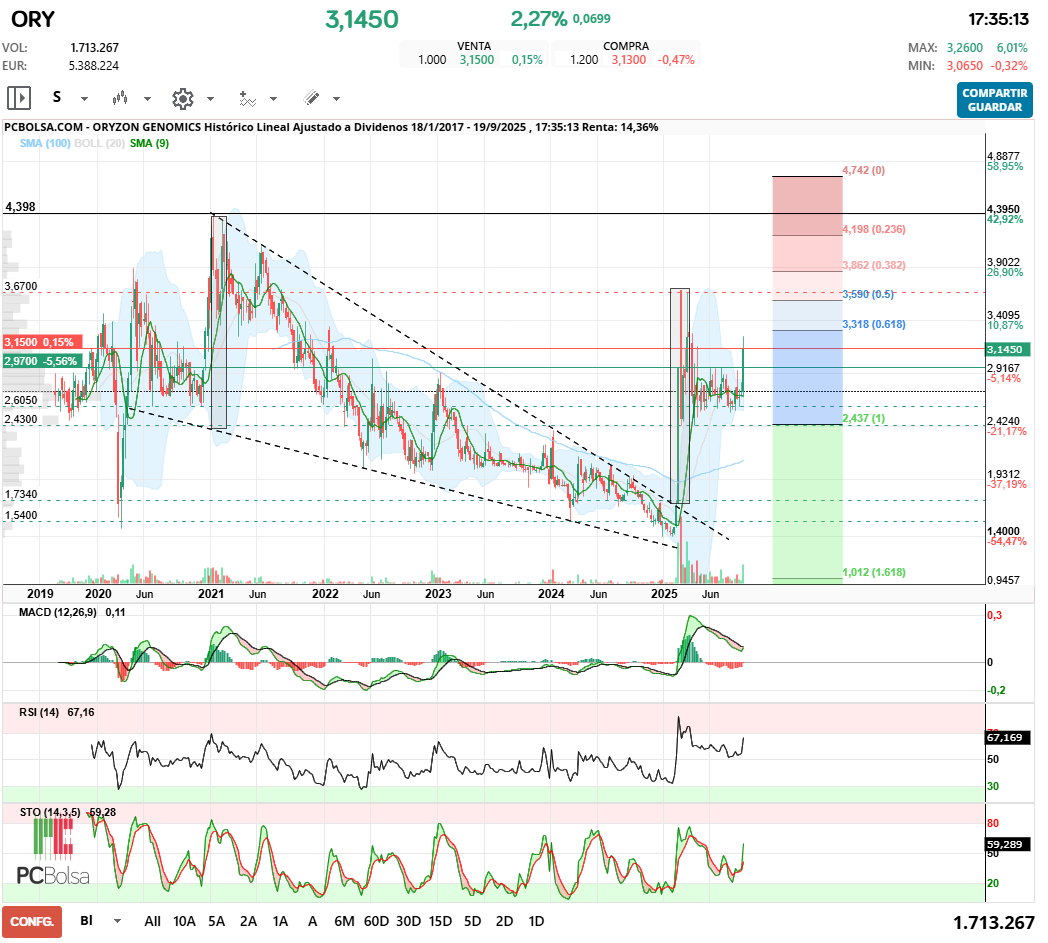The width and height of the screenshot is (1048, 943).
Task: Click the Fibonacci 4,742 (0) level label
Action: [x=864, y=170]
